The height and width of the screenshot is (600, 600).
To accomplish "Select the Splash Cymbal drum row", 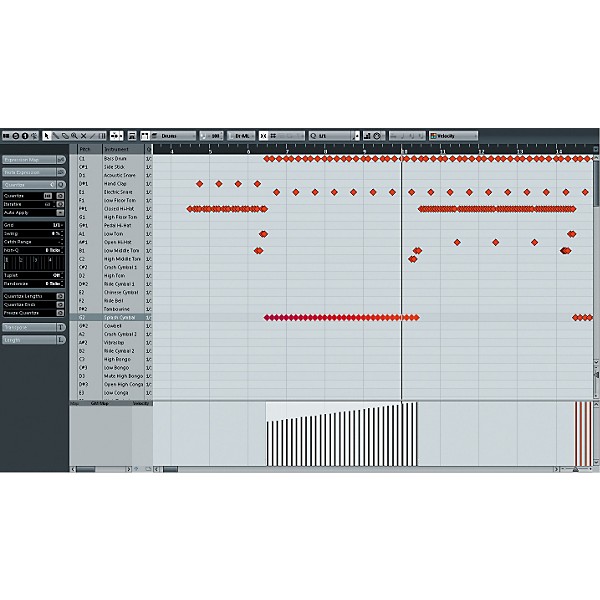I will pyautogui.click(x=111, y=318).
